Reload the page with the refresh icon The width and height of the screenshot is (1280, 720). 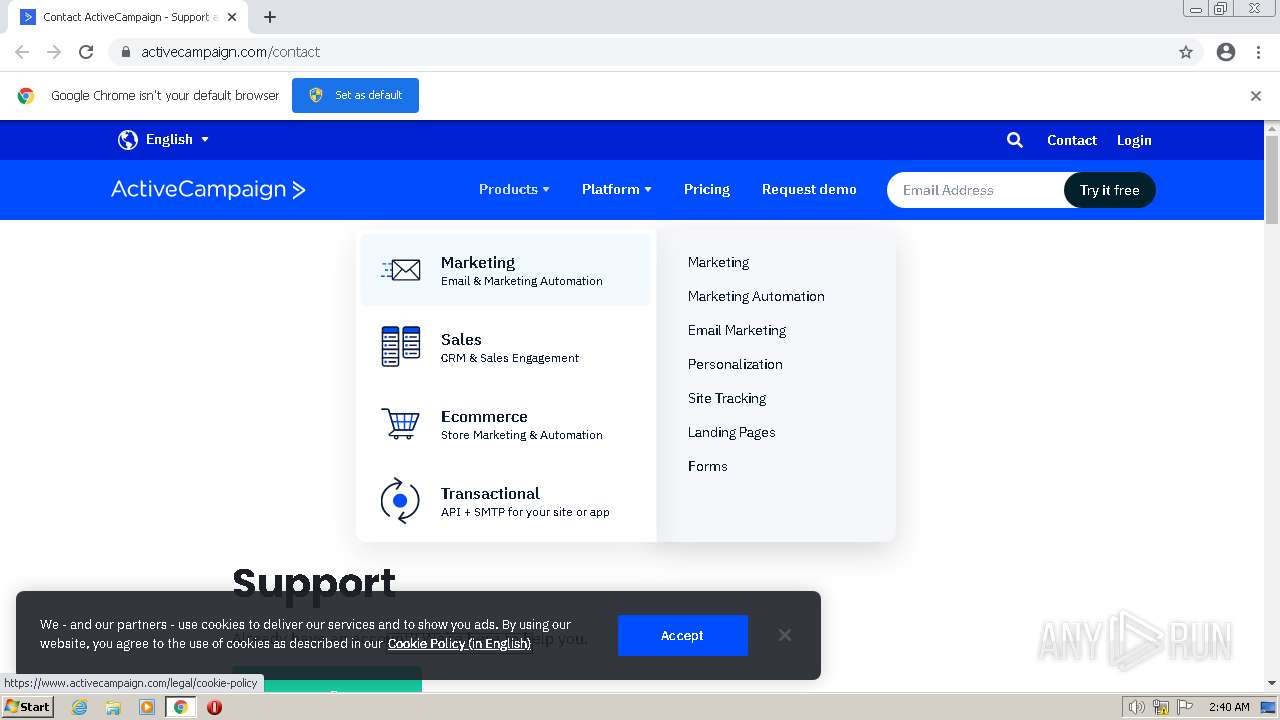[86, 52]
